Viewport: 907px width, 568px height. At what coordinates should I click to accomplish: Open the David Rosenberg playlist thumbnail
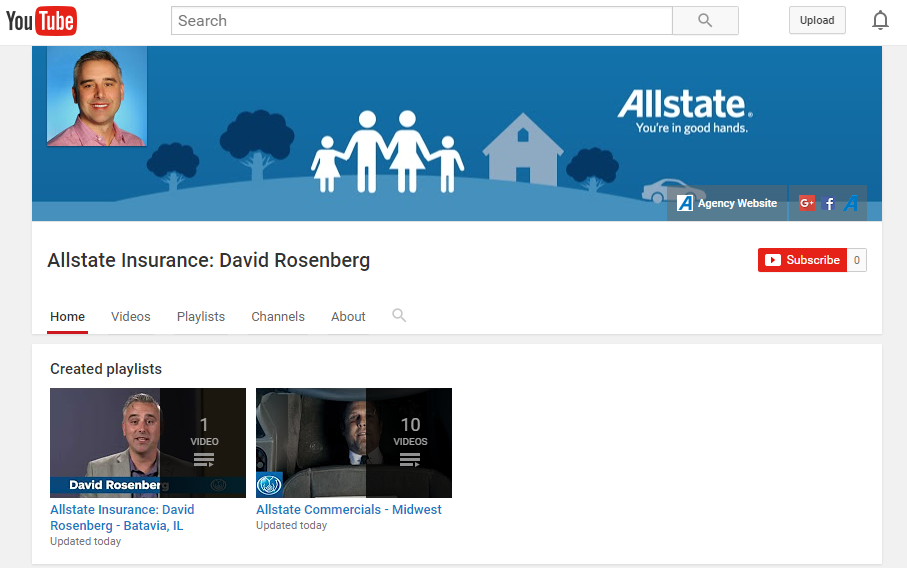(148, 443)
